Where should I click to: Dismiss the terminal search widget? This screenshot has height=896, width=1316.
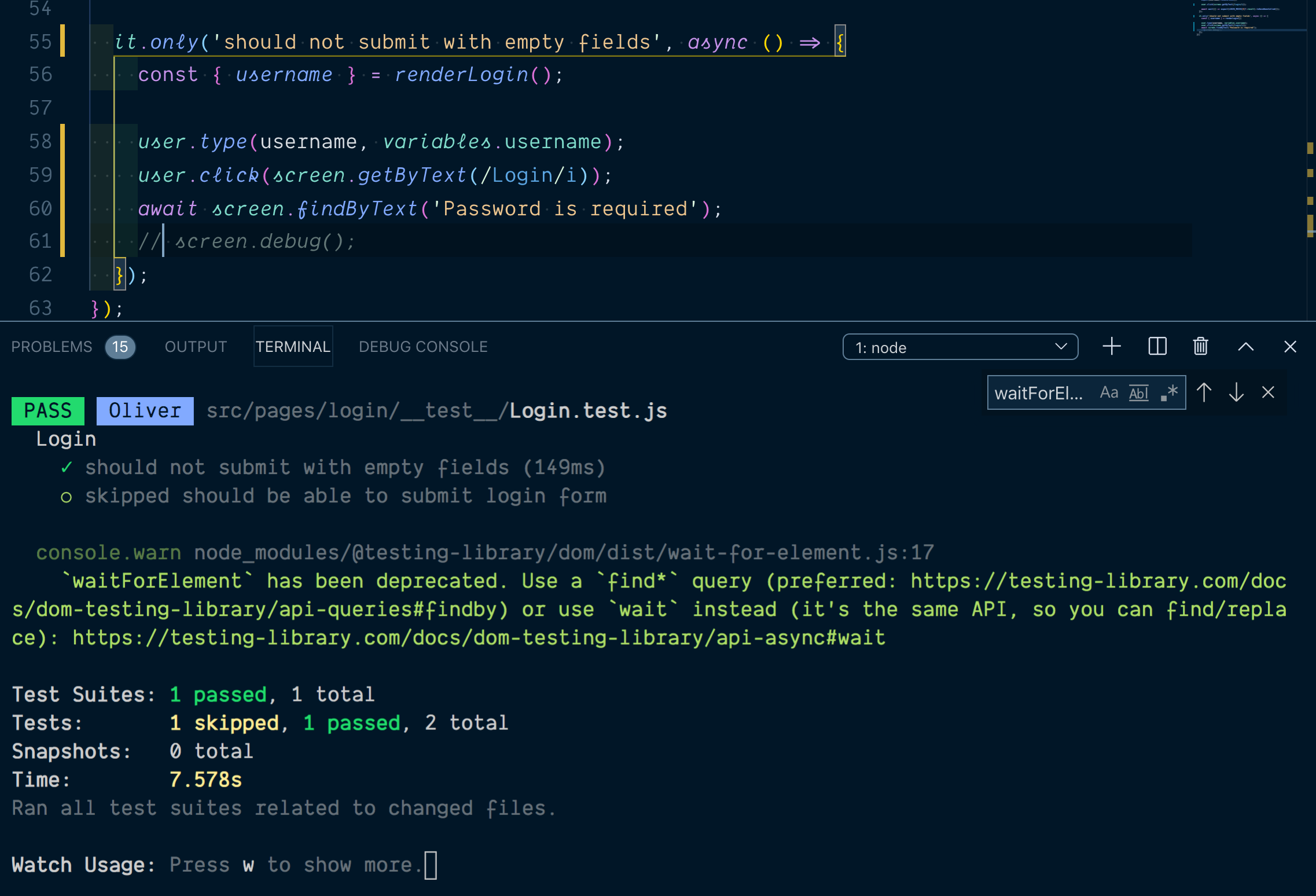1267,392
